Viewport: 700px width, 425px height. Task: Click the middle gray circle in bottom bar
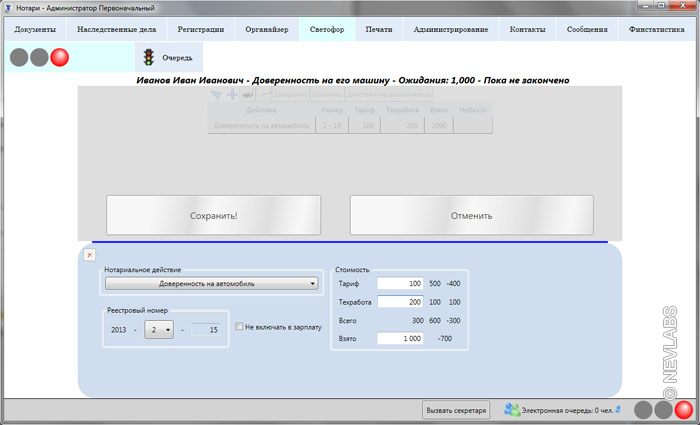(x=663, y=409)
